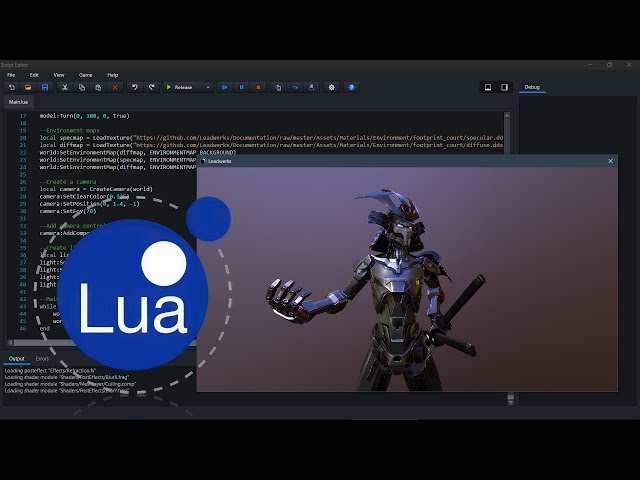Open the View menu

coord(59,75)
